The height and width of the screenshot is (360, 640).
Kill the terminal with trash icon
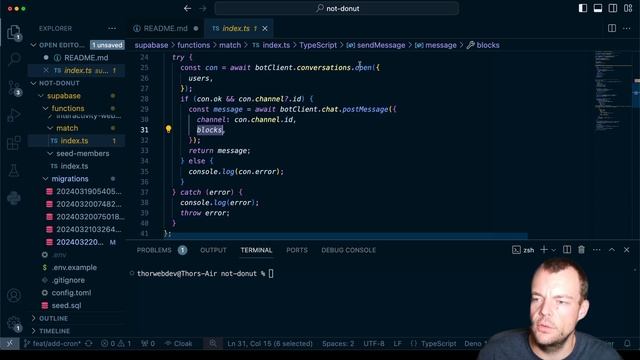coord(581,249)
